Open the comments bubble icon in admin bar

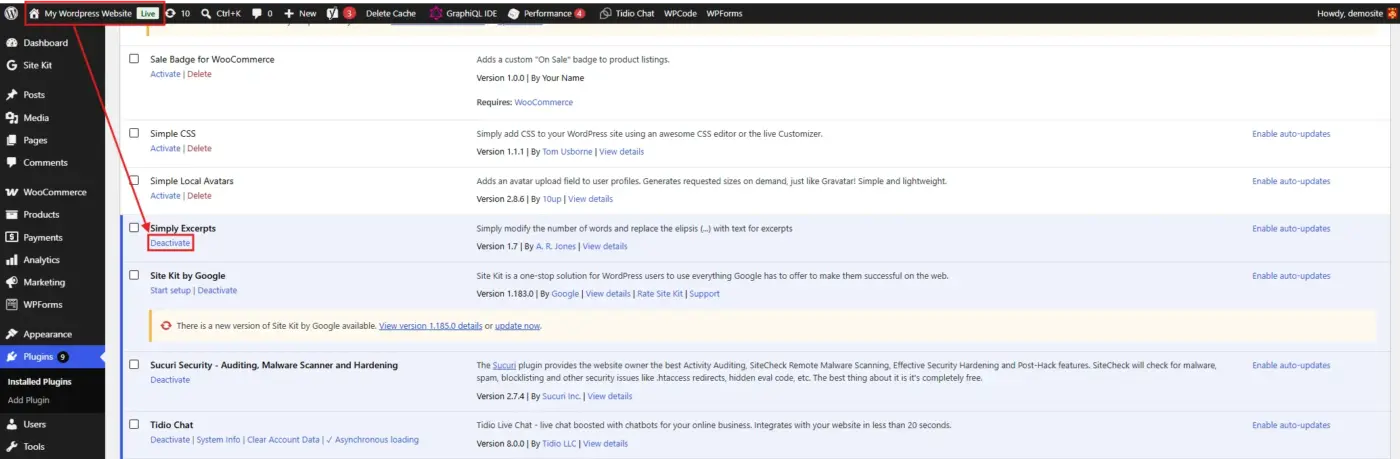(x=258, y=14)
